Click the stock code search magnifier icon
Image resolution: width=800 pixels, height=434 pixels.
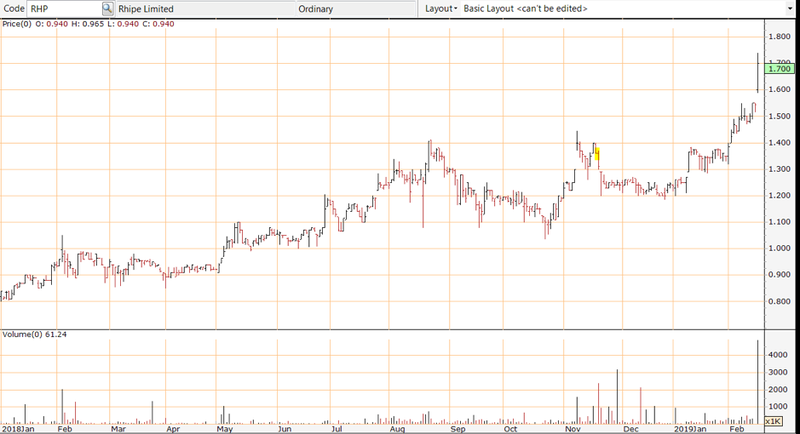[108, 9]
